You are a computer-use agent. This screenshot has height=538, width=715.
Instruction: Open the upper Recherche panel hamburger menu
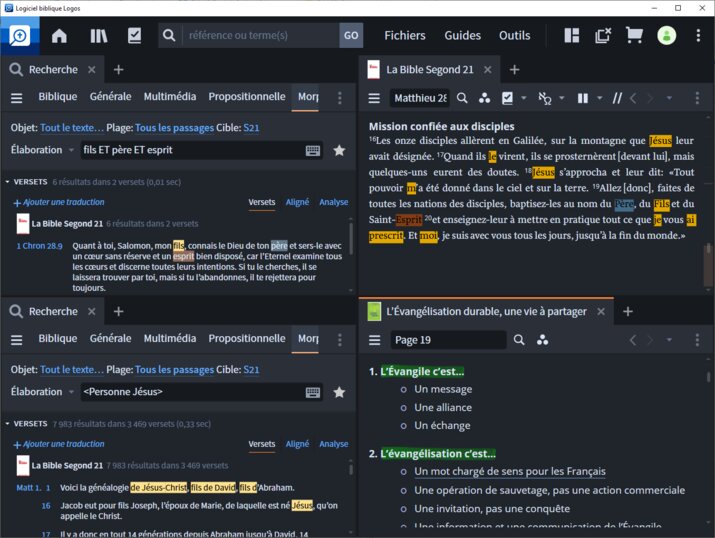16,98
